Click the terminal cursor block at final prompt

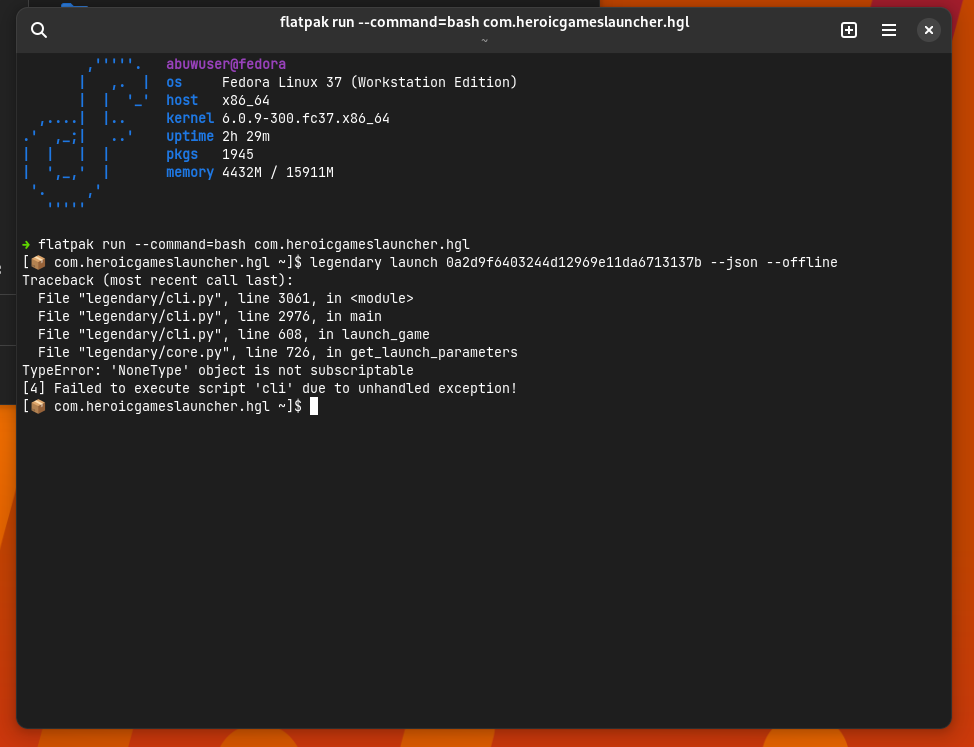[314, 406]
